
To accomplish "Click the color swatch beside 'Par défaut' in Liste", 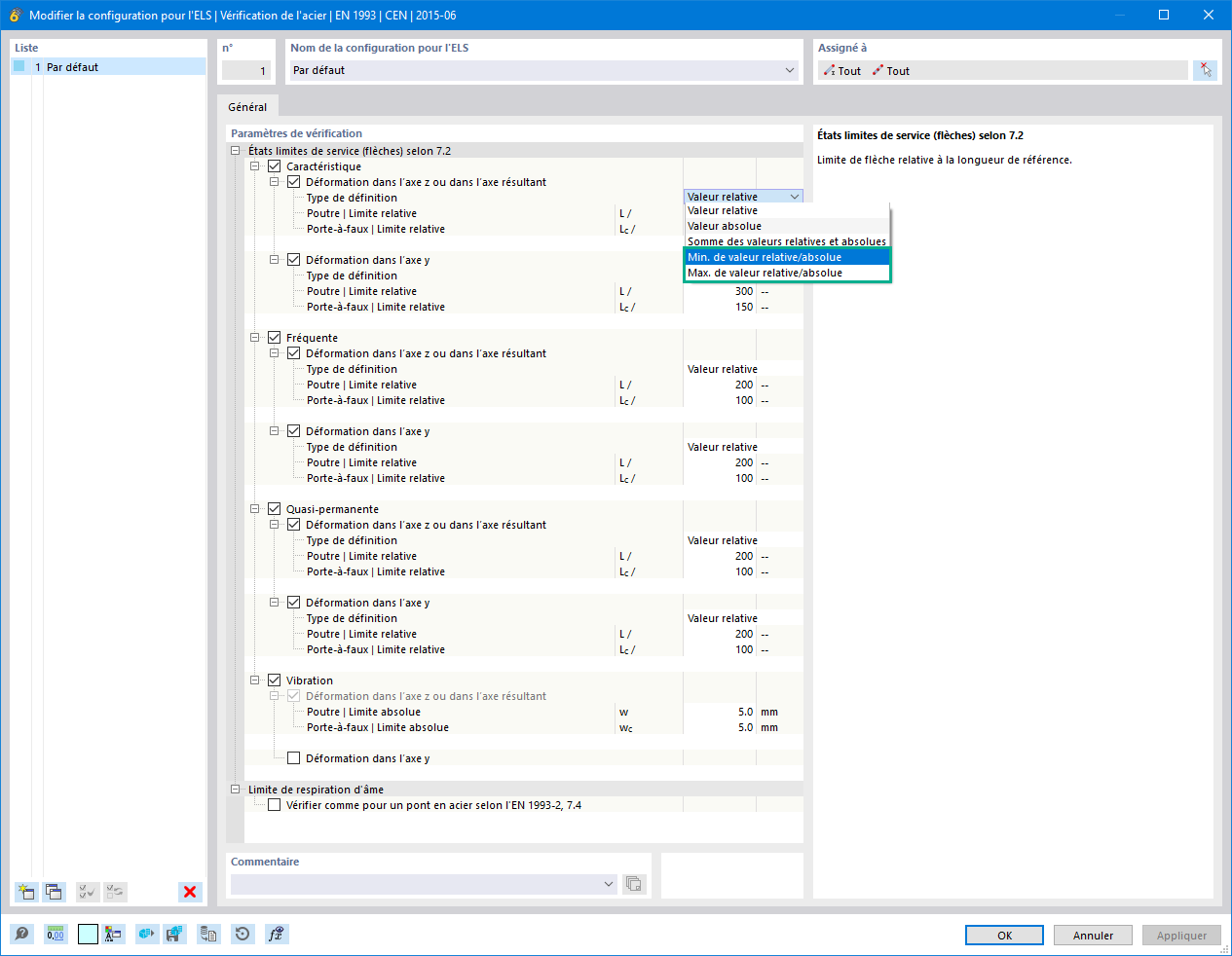I will point(19,66).
